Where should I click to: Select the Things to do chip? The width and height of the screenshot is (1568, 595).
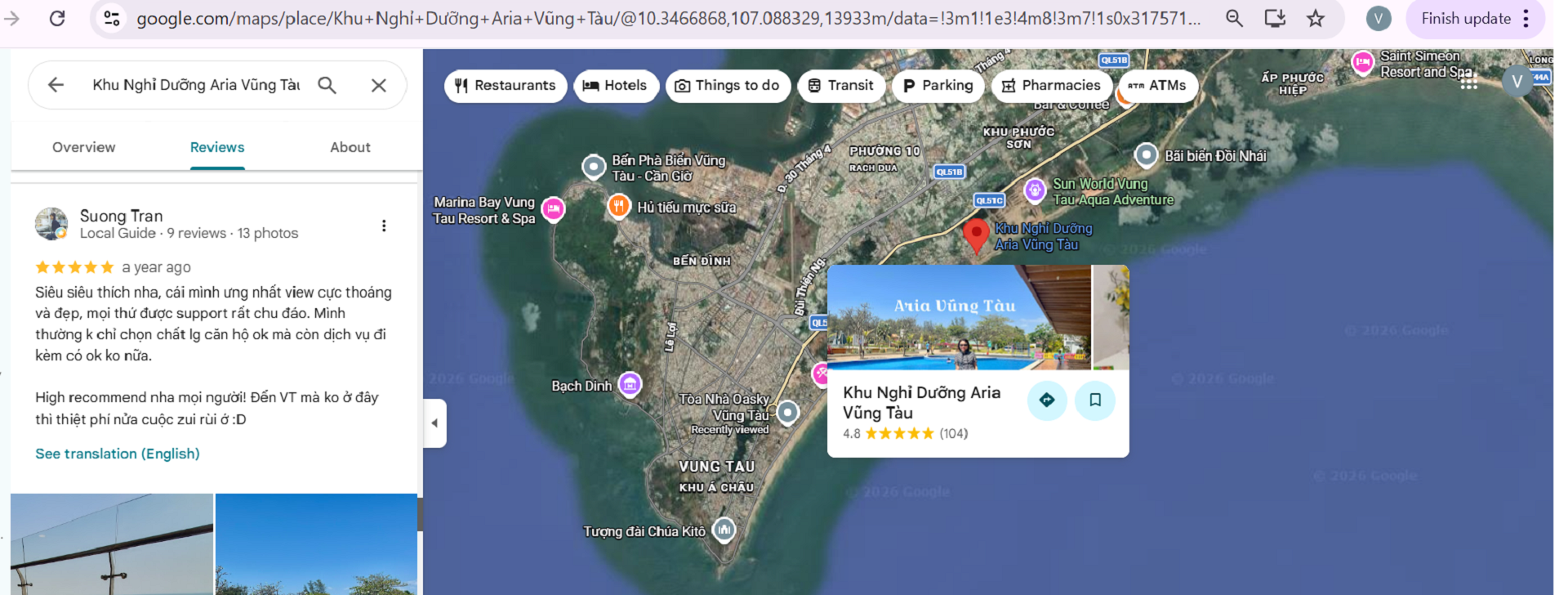[x=728, y=86]
